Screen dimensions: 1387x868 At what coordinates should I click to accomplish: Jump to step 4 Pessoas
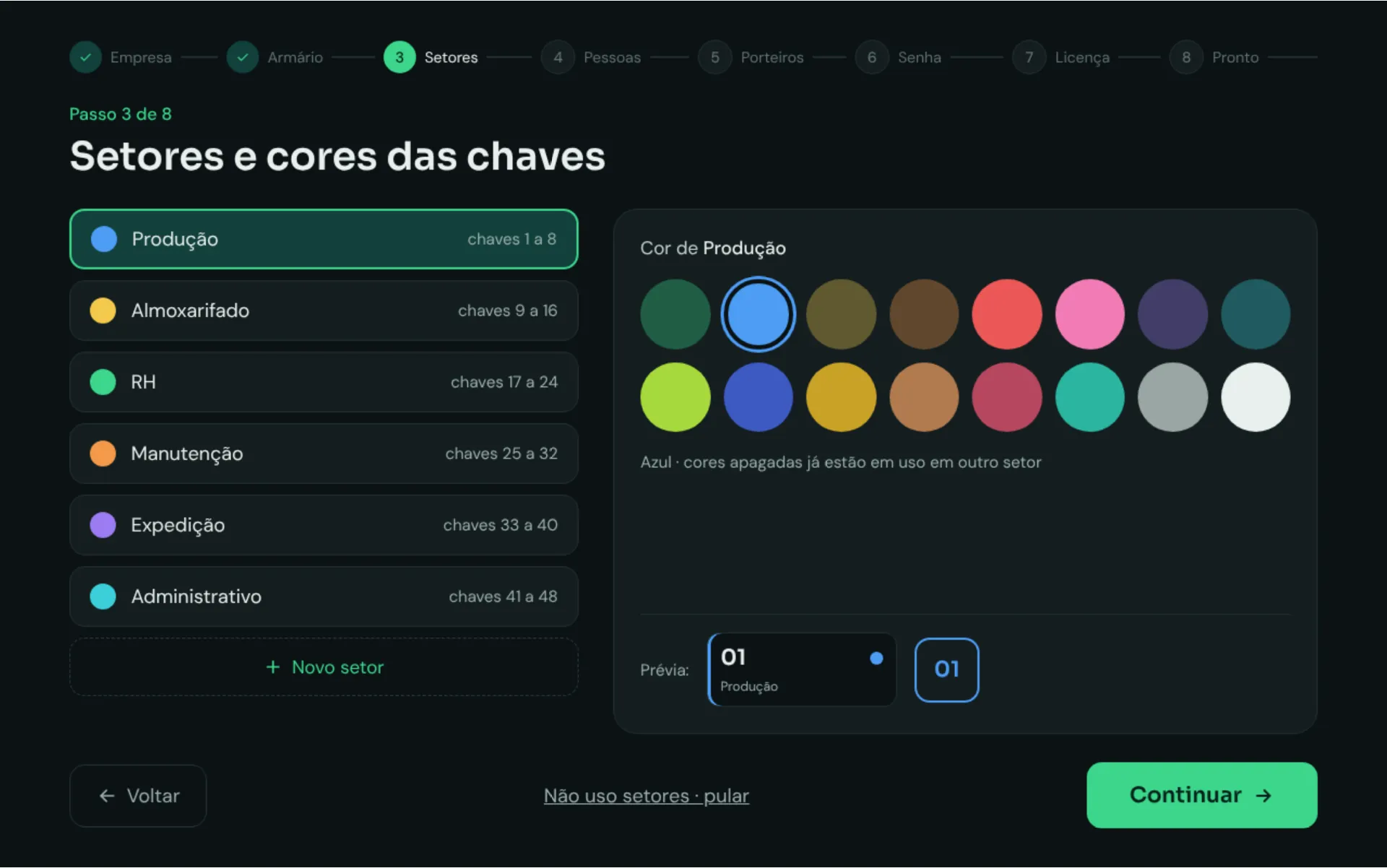point(591,57)
